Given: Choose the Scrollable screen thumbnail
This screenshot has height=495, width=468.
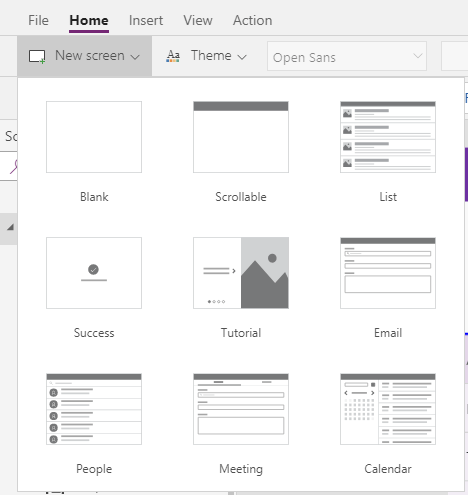Looking at the screenshot, I should coord(241,137).
